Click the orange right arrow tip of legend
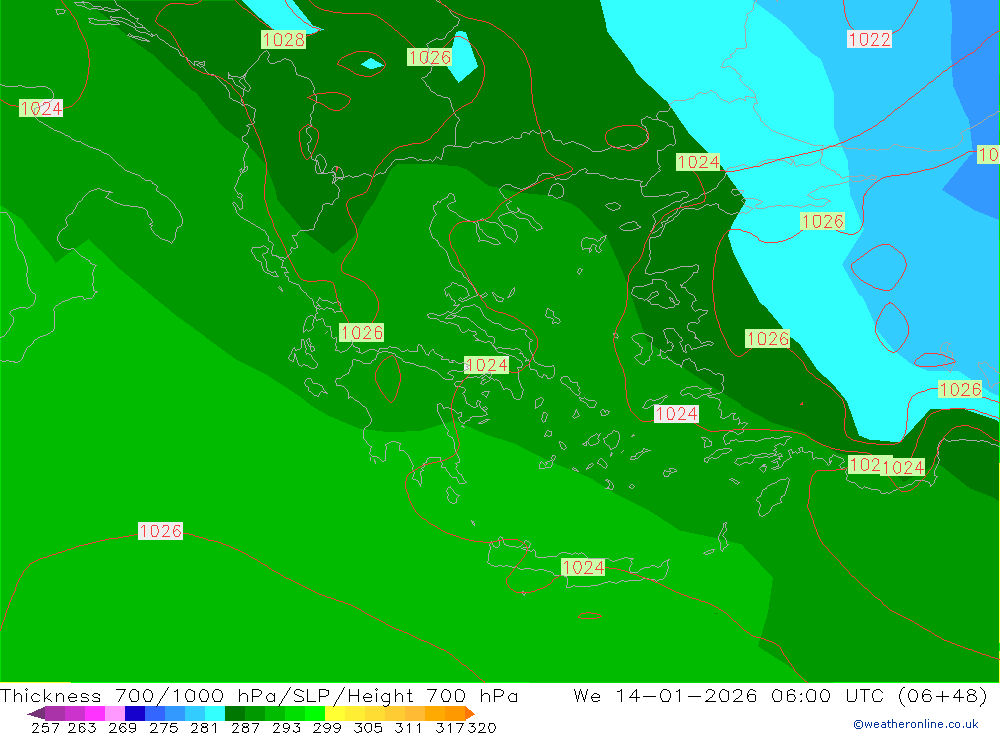 click(x=470, y=713)
